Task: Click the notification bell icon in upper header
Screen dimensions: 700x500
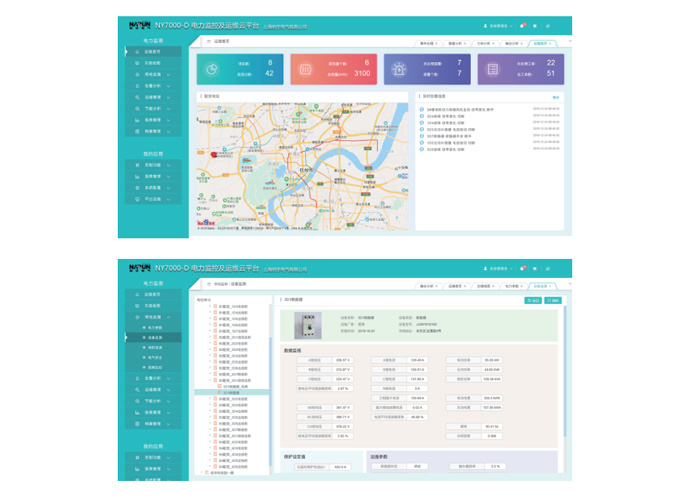Action: pos(522,25)
